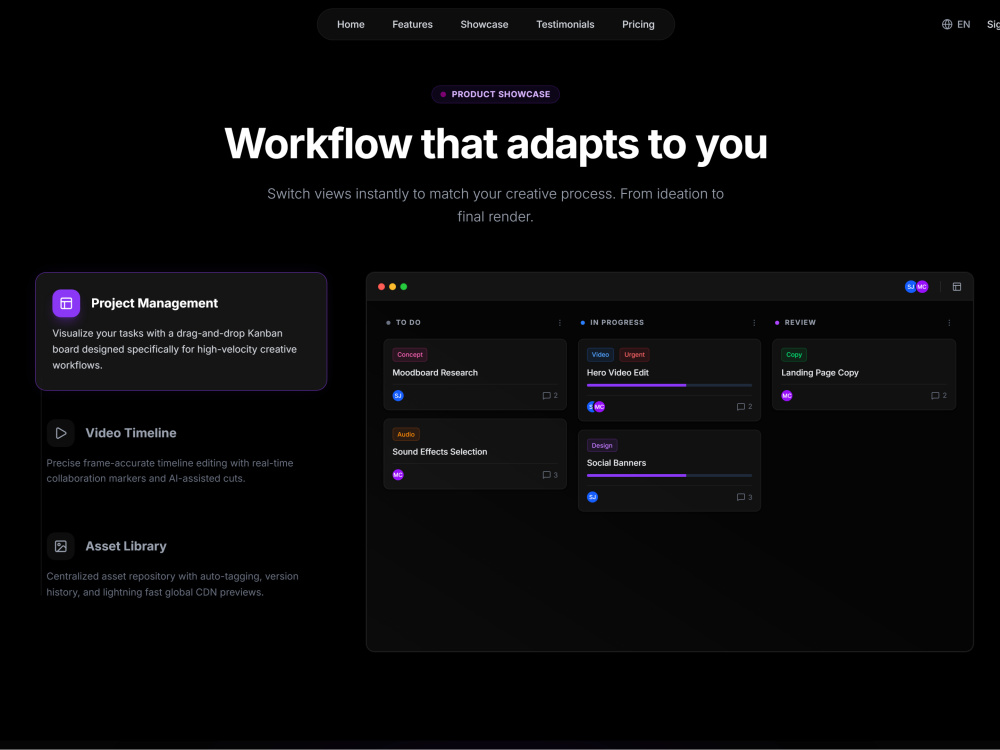1000x750 pixels.
Task: Click the Asset Library image icon
Action: (x=61, y=547)
